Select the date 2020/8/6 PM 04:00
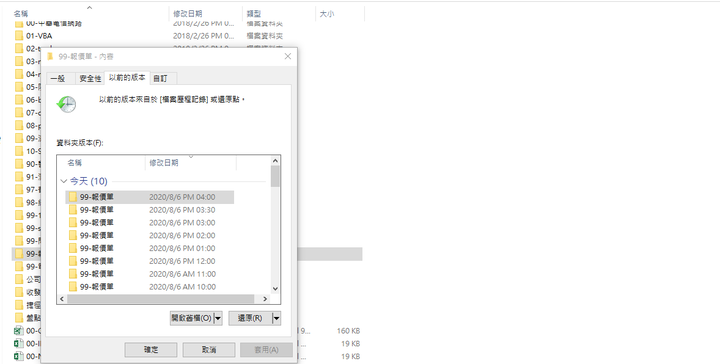Screen dimensions: 720x364 (182, 197)
